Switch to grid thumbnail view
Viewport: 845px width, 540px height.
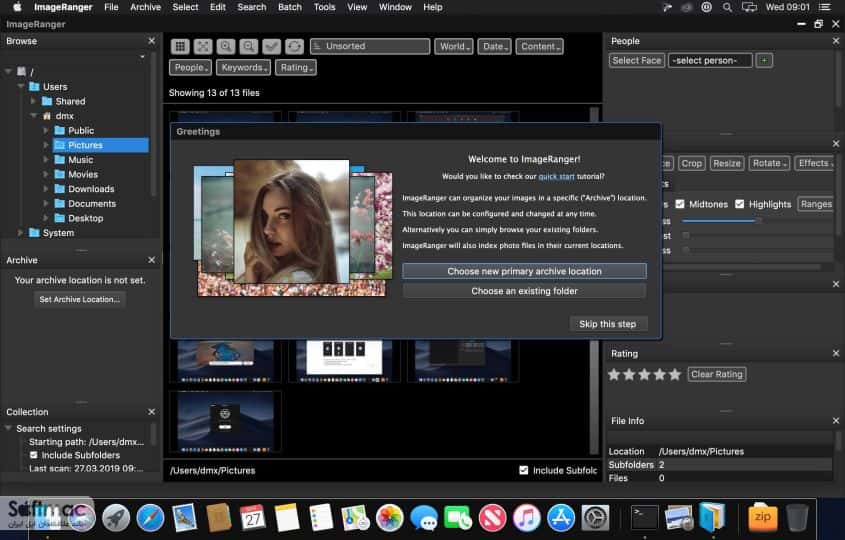tap(180, 46)
